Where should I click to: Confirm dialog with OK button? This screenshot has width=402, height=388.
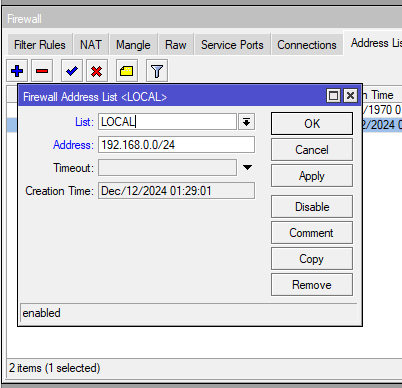(x=312, y=124)
